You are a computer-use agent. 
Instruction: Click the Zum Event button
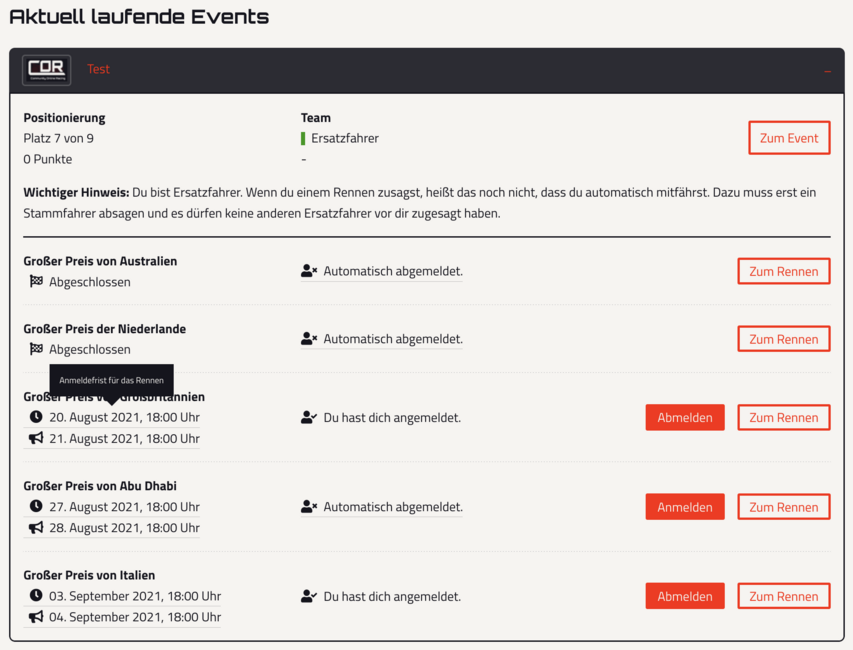[x=788, y=138]
